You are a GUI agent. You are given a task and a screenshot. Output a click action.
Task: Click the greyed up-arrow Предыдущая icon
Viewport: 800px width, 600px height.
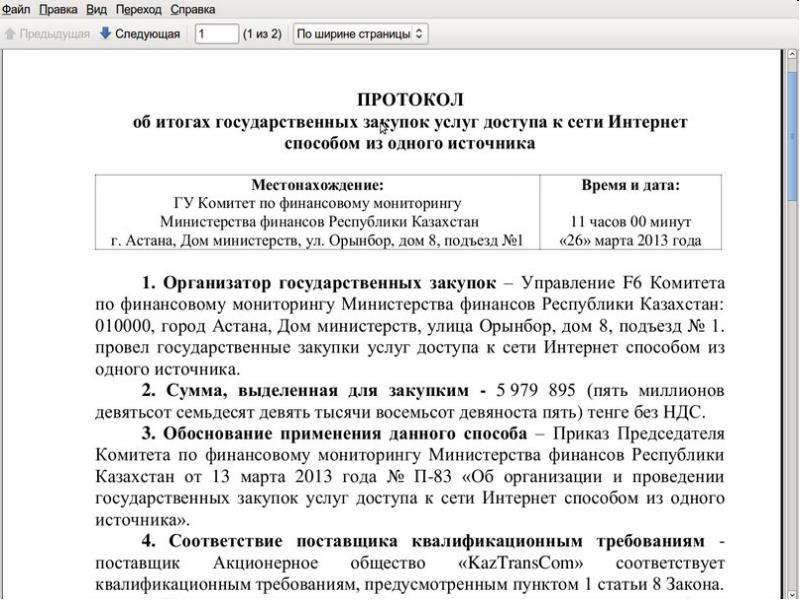10,34
